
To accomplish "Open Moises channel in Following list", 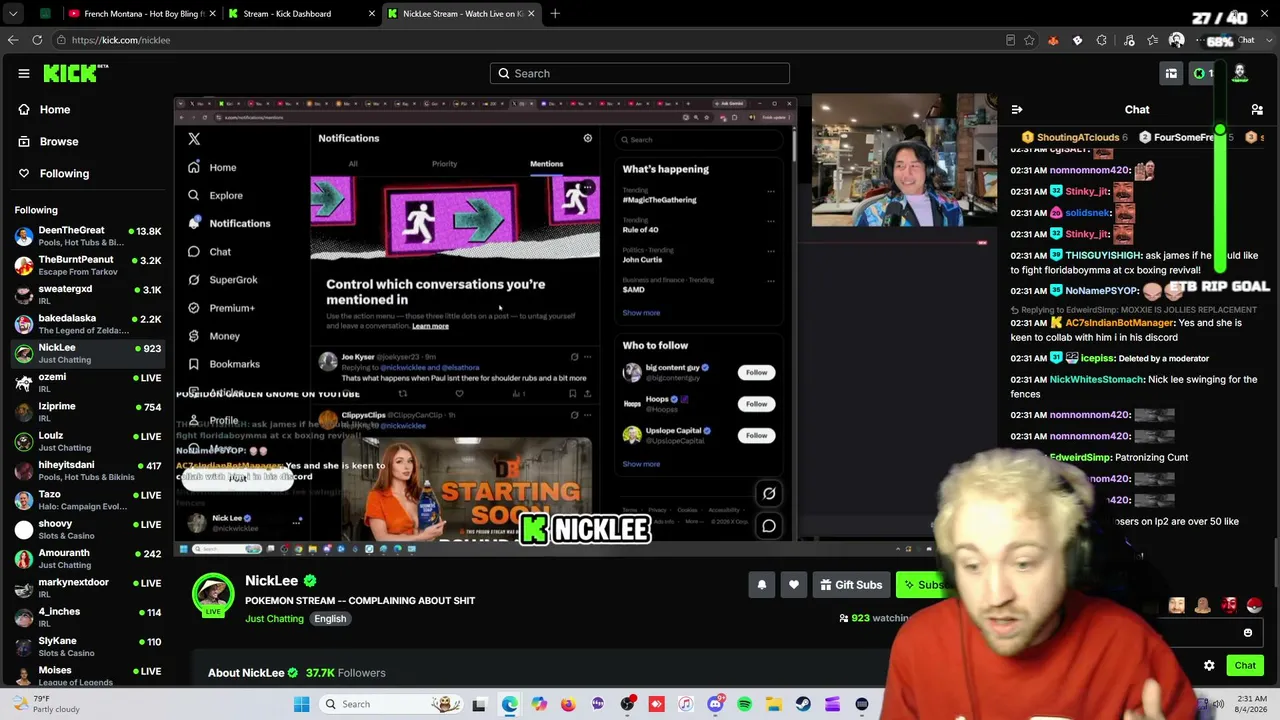I will pos(87,675).
